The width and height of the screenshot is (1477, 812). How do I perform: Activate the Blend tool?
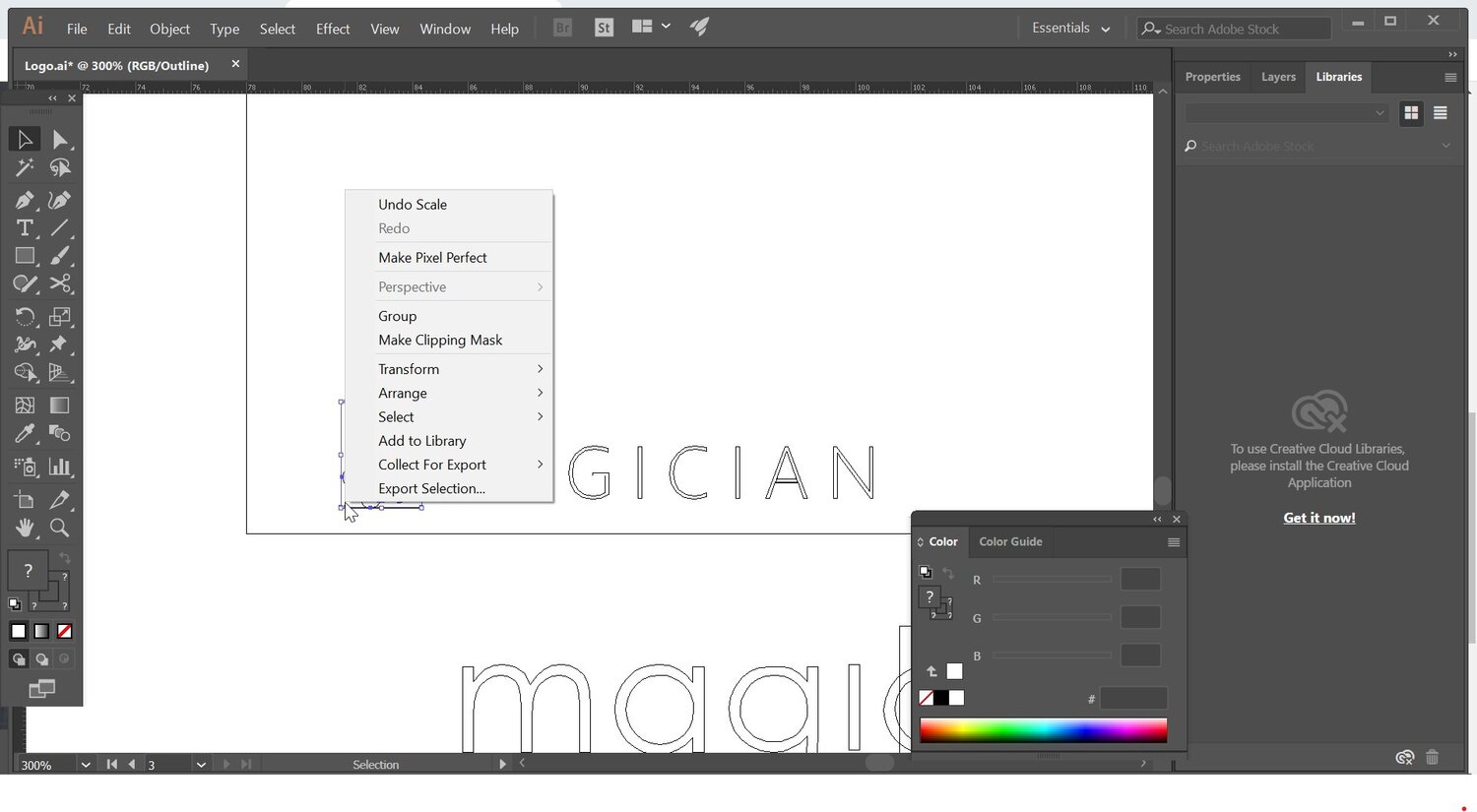pos(60,433)
